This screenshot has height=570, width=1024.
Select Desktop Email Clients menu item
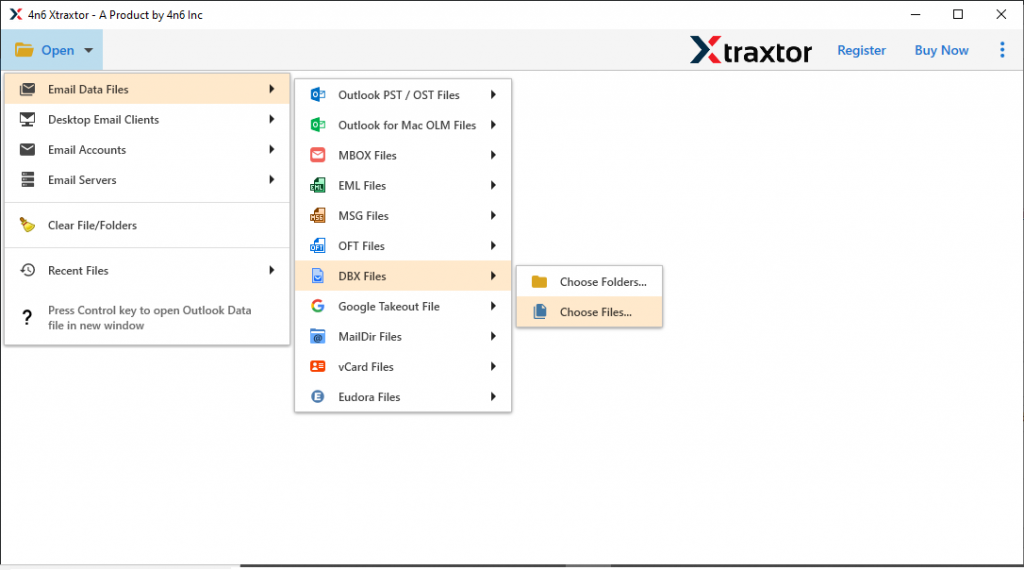pos(147,119)
